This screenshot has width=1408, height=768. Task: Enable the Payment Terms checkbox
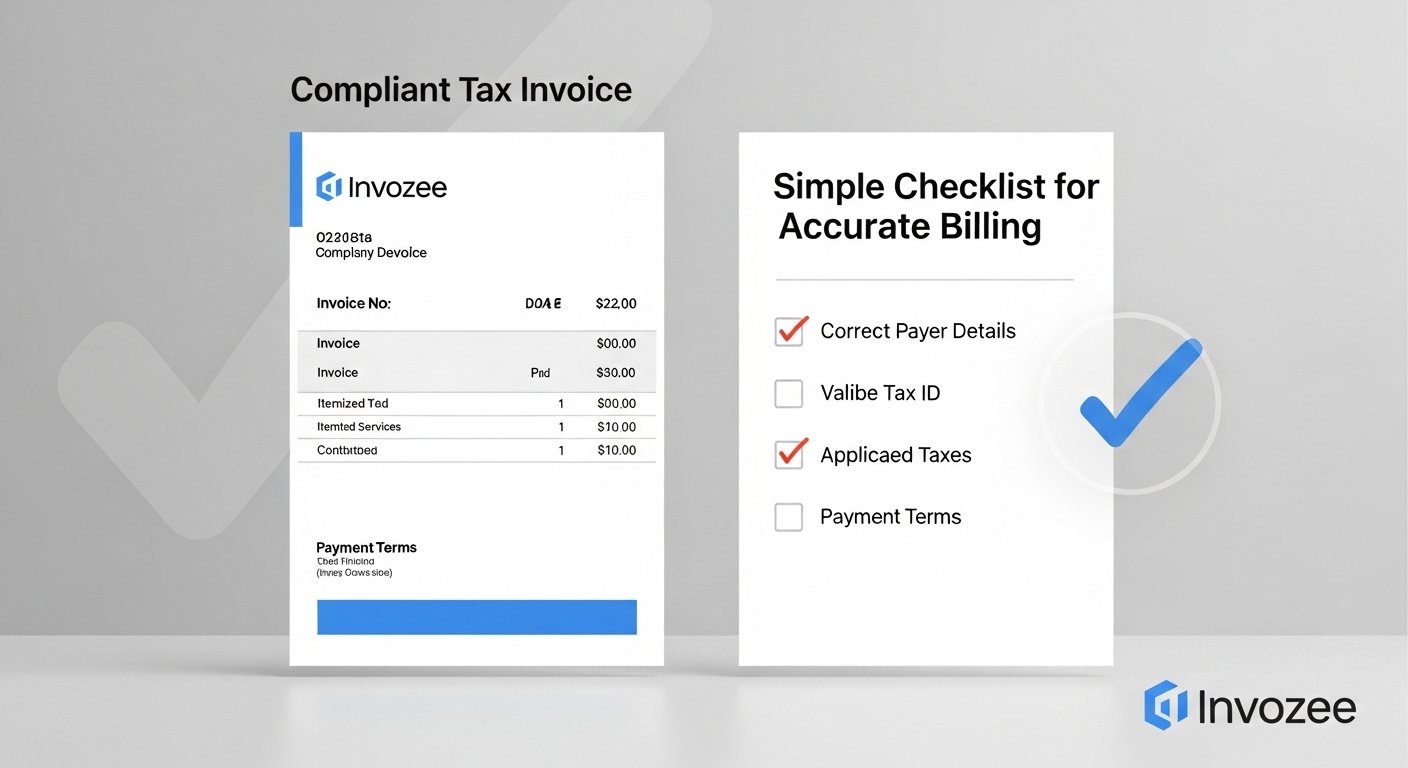[788, 517]
